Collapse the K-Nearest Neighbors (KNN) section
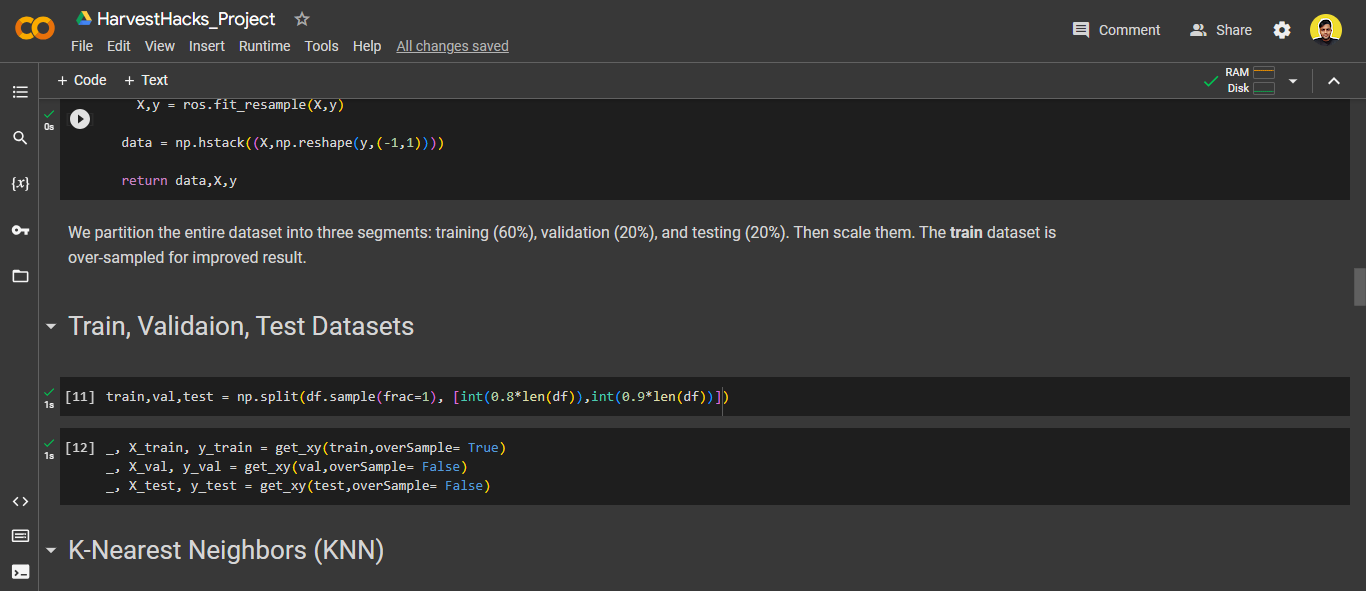 51,551
